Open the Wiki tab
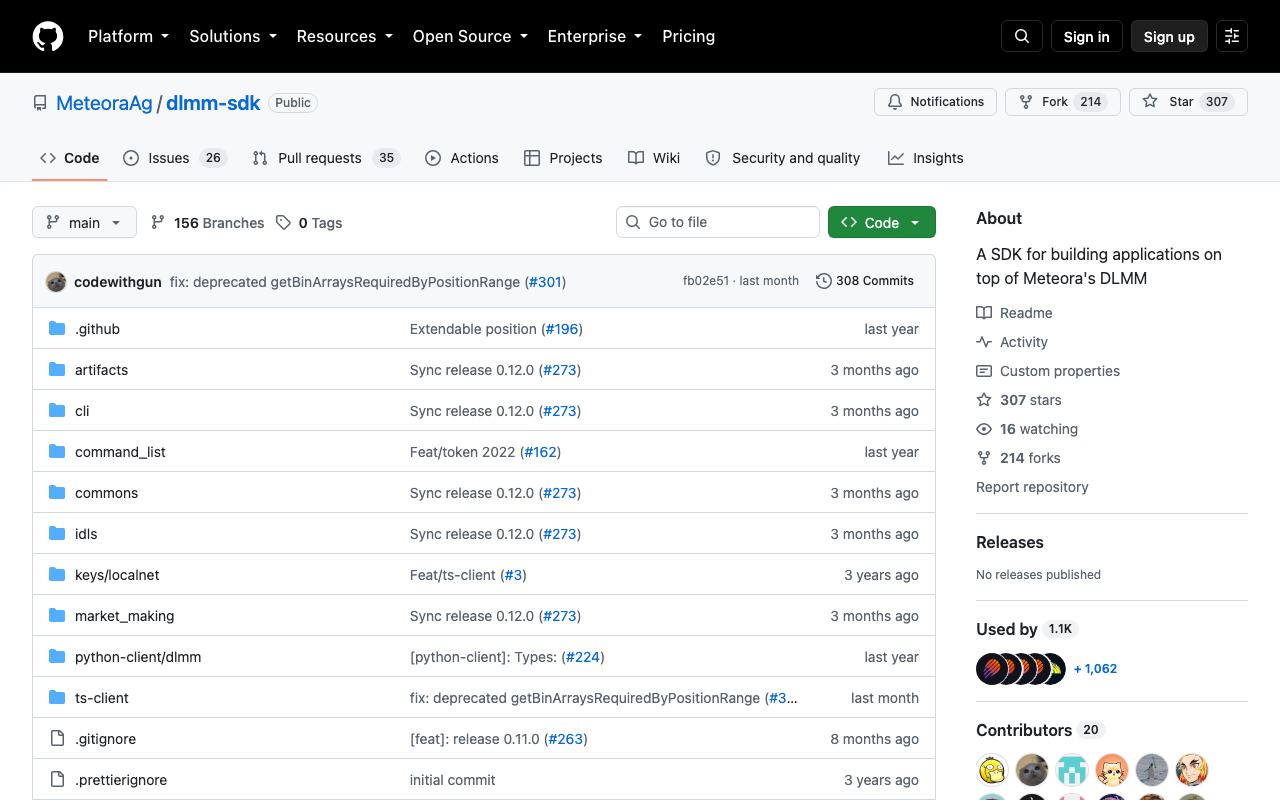1280x800 pixels. (654, 158)
